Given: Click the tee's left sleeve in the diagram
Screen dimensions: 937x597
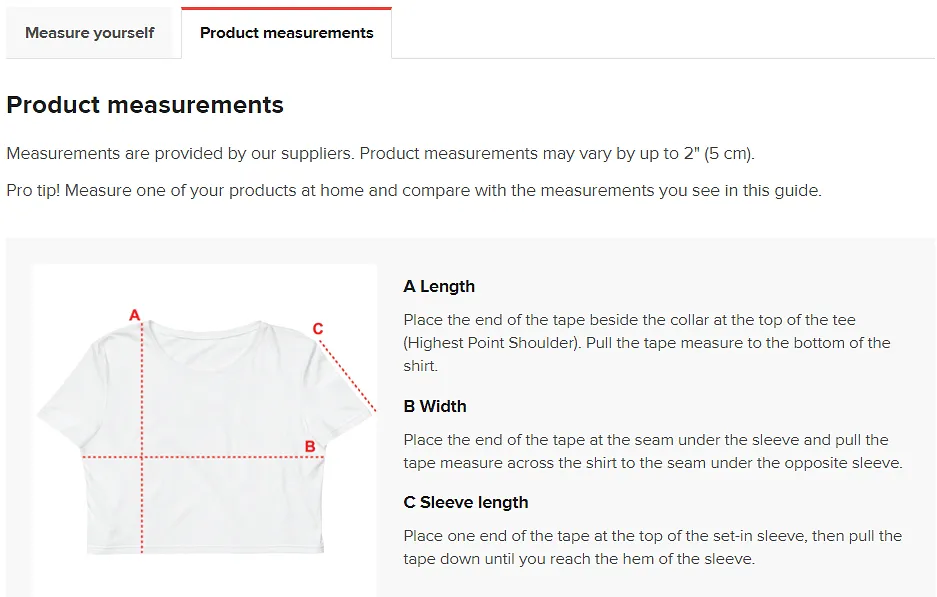Looking at the screenshot, I should pyautogui.click(x=69, y=394).
